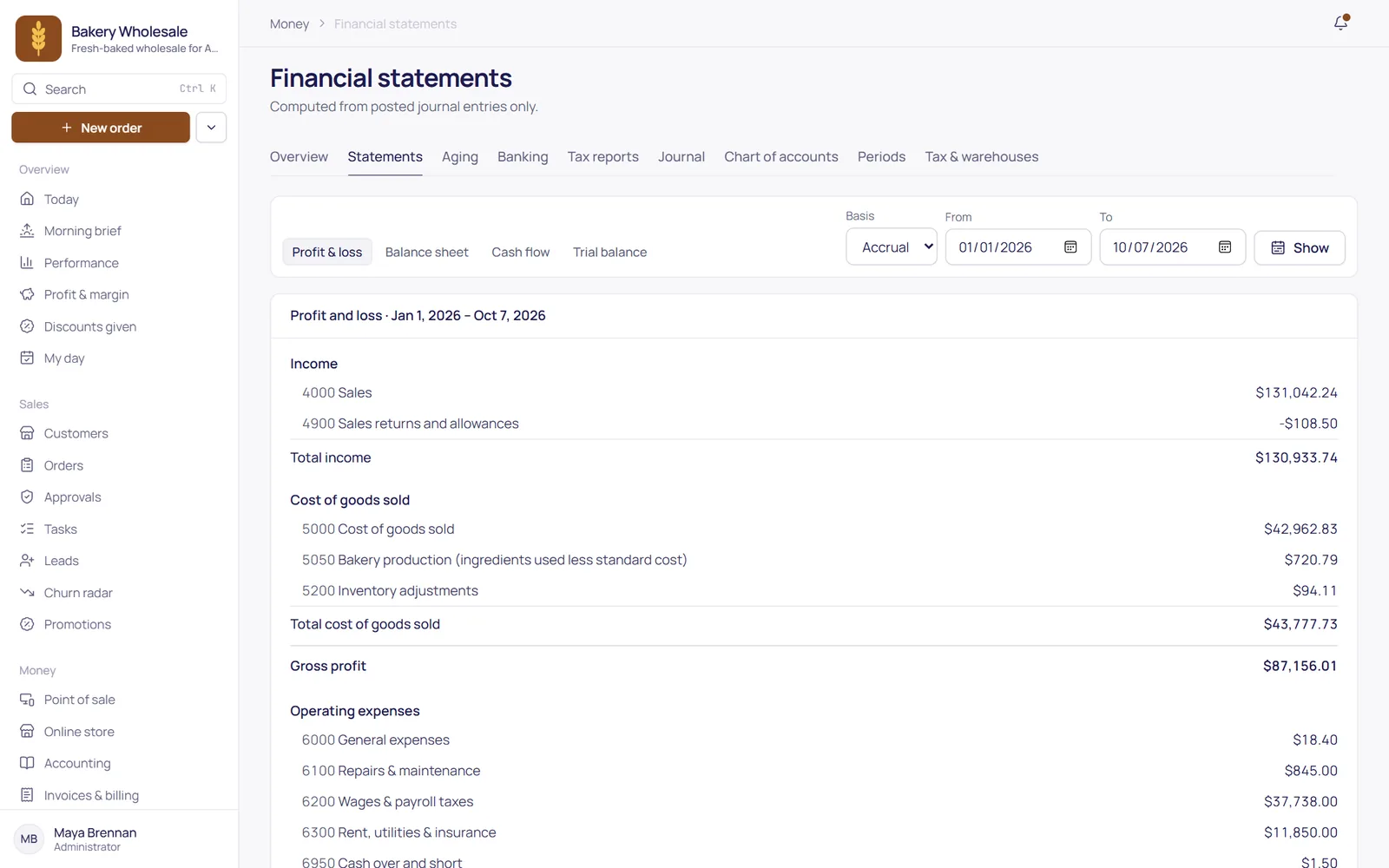The height and width of the screenshot is (868, 1389).
Task: Click the notifications bell icon
Action: (x=1340, y=23)
